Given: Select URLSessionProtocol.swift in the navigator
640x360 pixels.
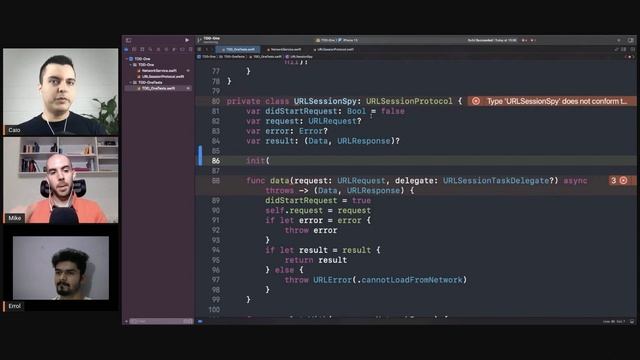Looking at the screenshot, I should (162, 76).
